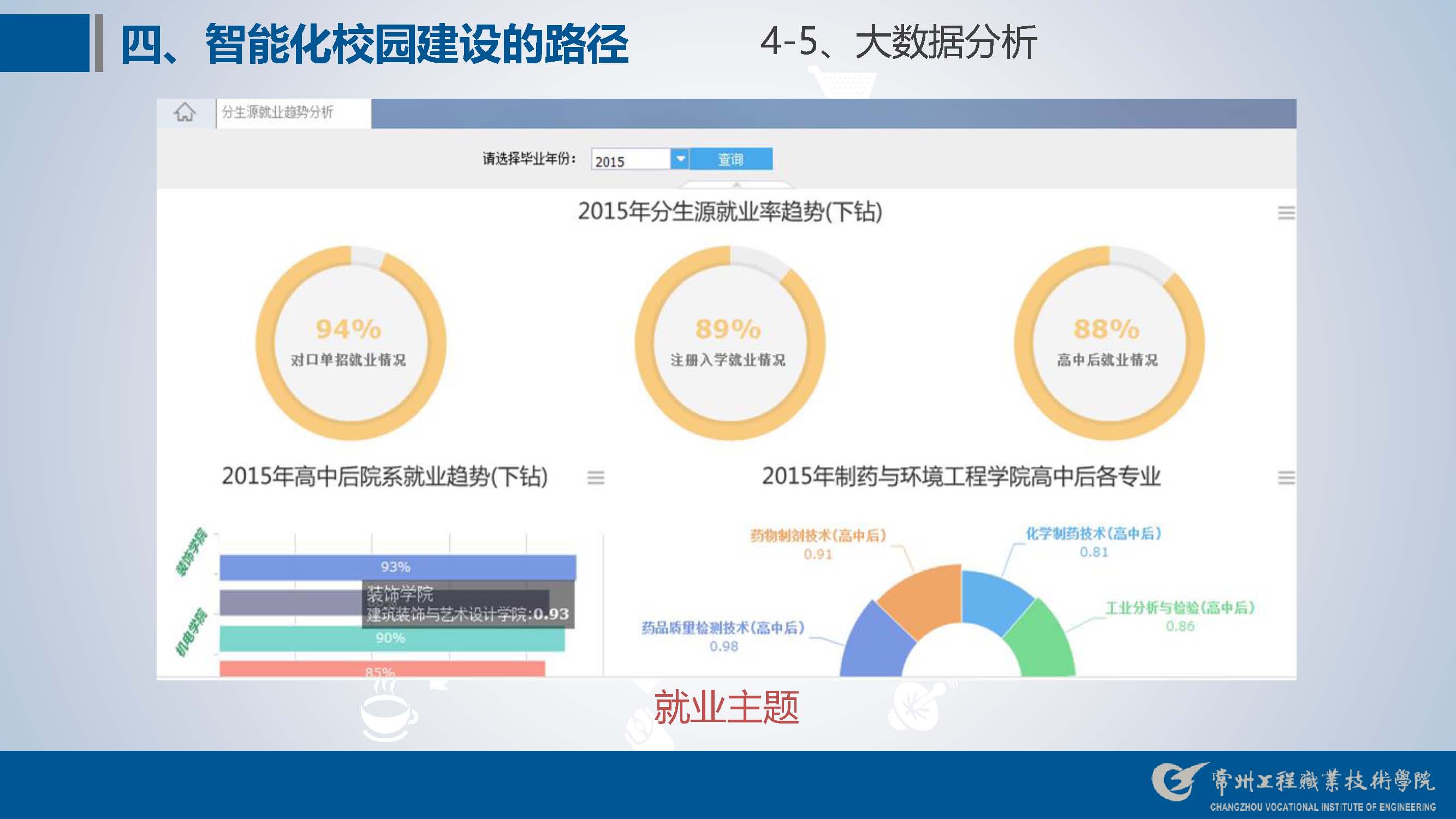Screen dimensions: 1456x819
Task: Drill into the 88% 高中后 donut
Action: click(1108, 343)
